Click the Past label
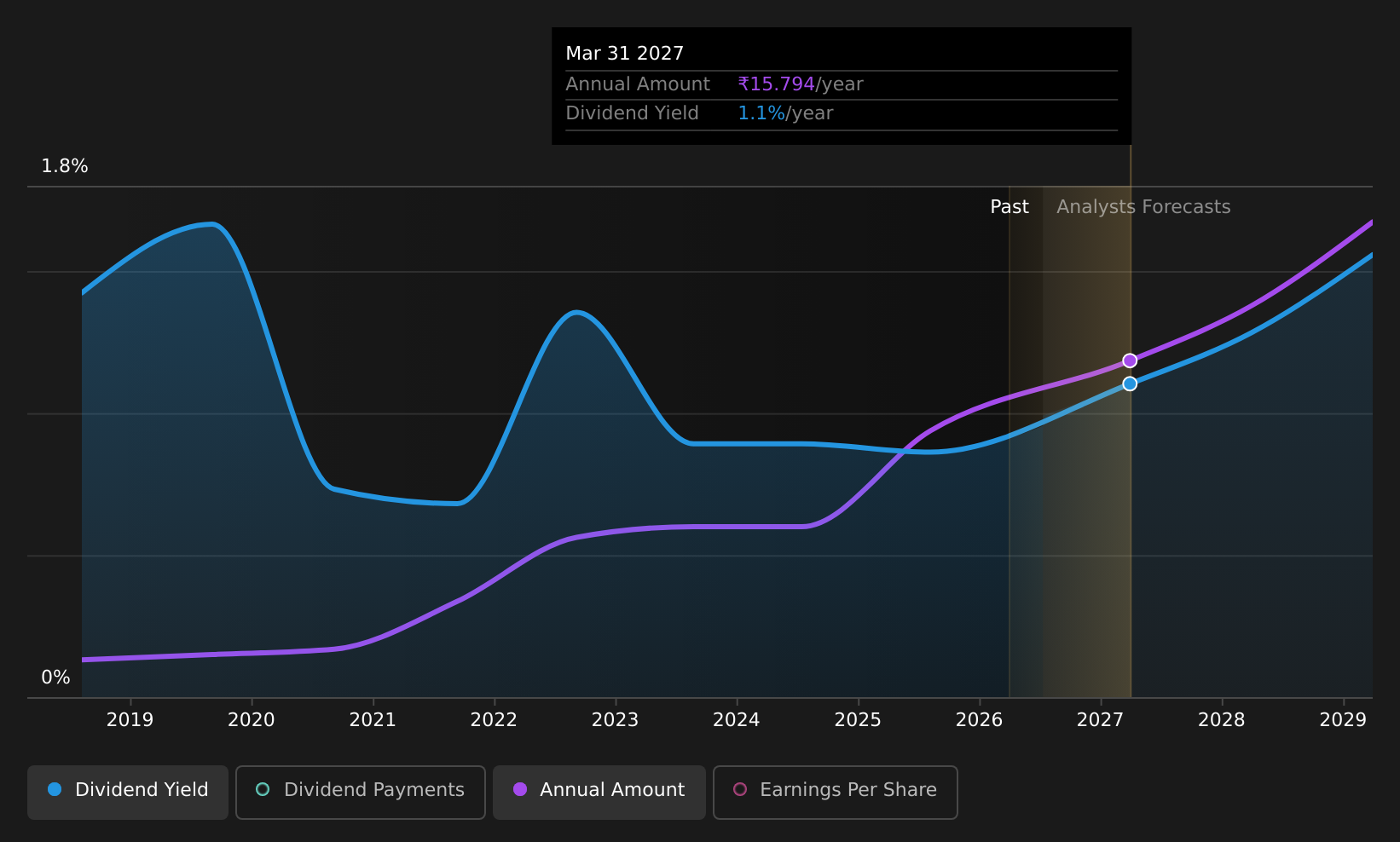 tap(1010, 207)
